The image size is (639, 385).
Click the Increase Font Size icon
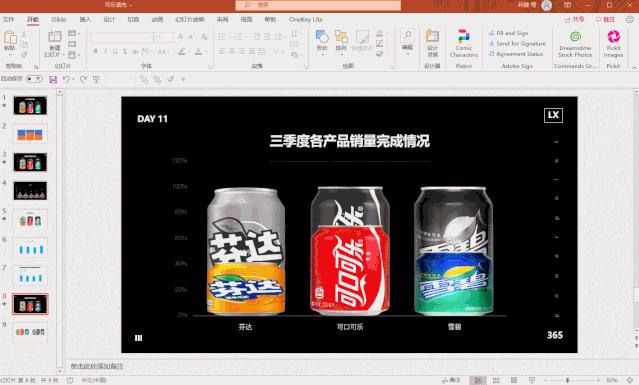click(180, 37)
